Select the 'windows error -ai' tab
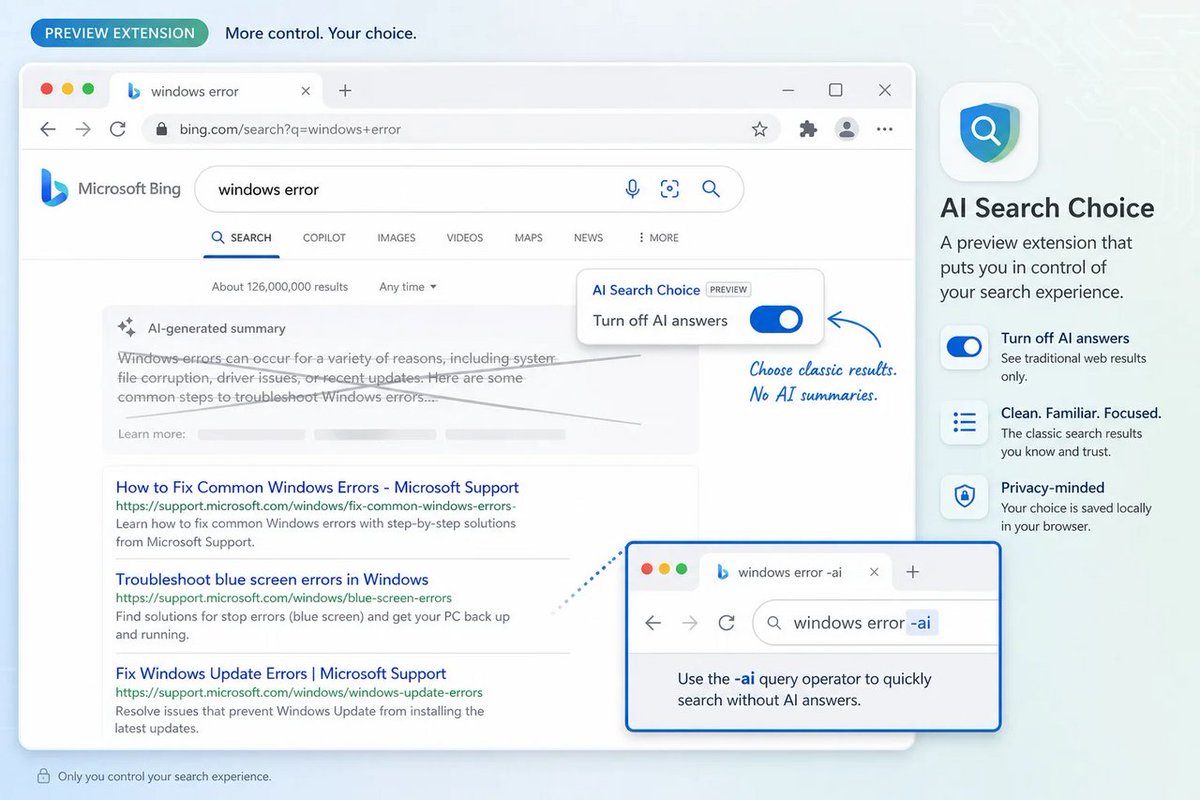This screenshot has height=800, width=1200. [x=795, y=572]
